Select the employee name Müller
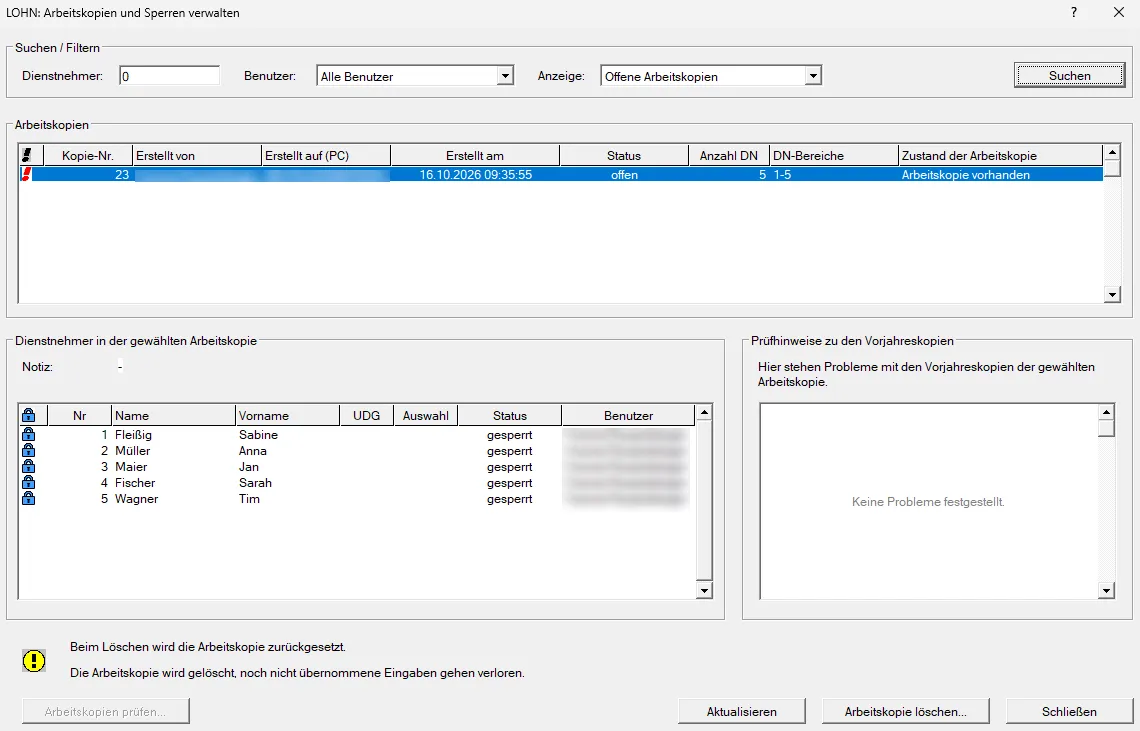This screenshot has width=1140, height=731. (132, 451)
